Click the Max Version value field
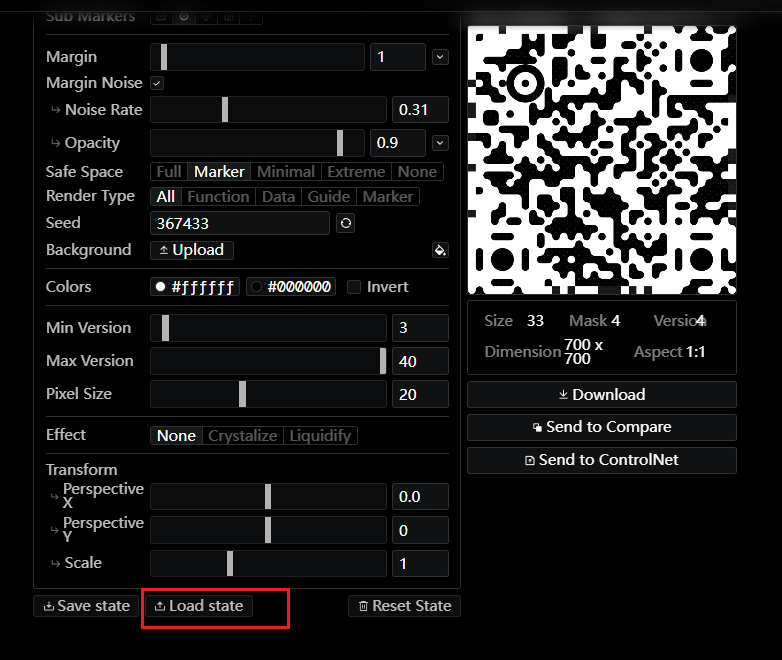782x660 pixels. click(x=420, y=361)
